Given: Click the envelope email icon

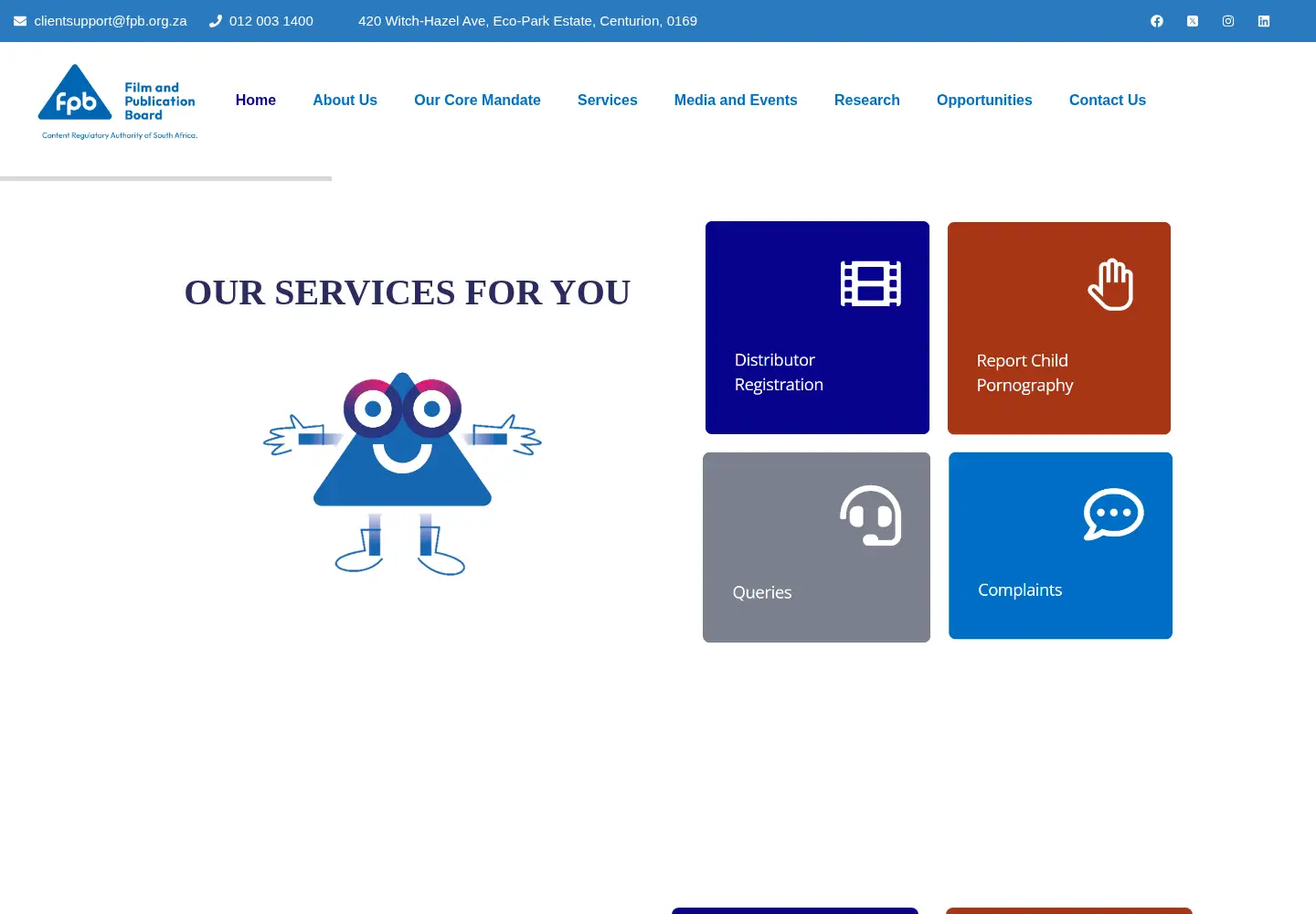Looking at the screenshot, I should pyautogui.click(x=20, y=21).
